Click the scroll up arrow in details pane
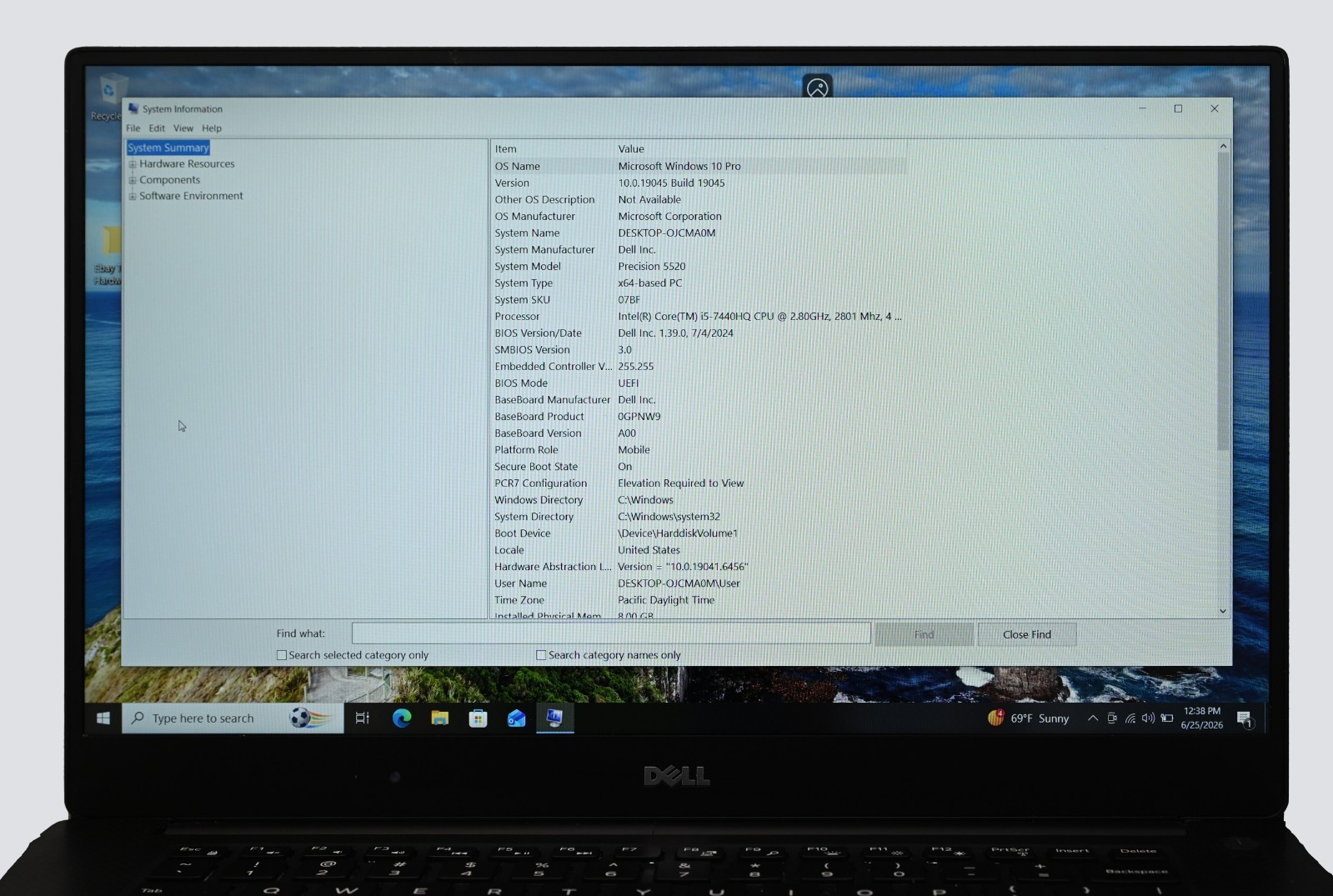The width and height of the screenshot is (1333, 896). (x=1223, y=146)
